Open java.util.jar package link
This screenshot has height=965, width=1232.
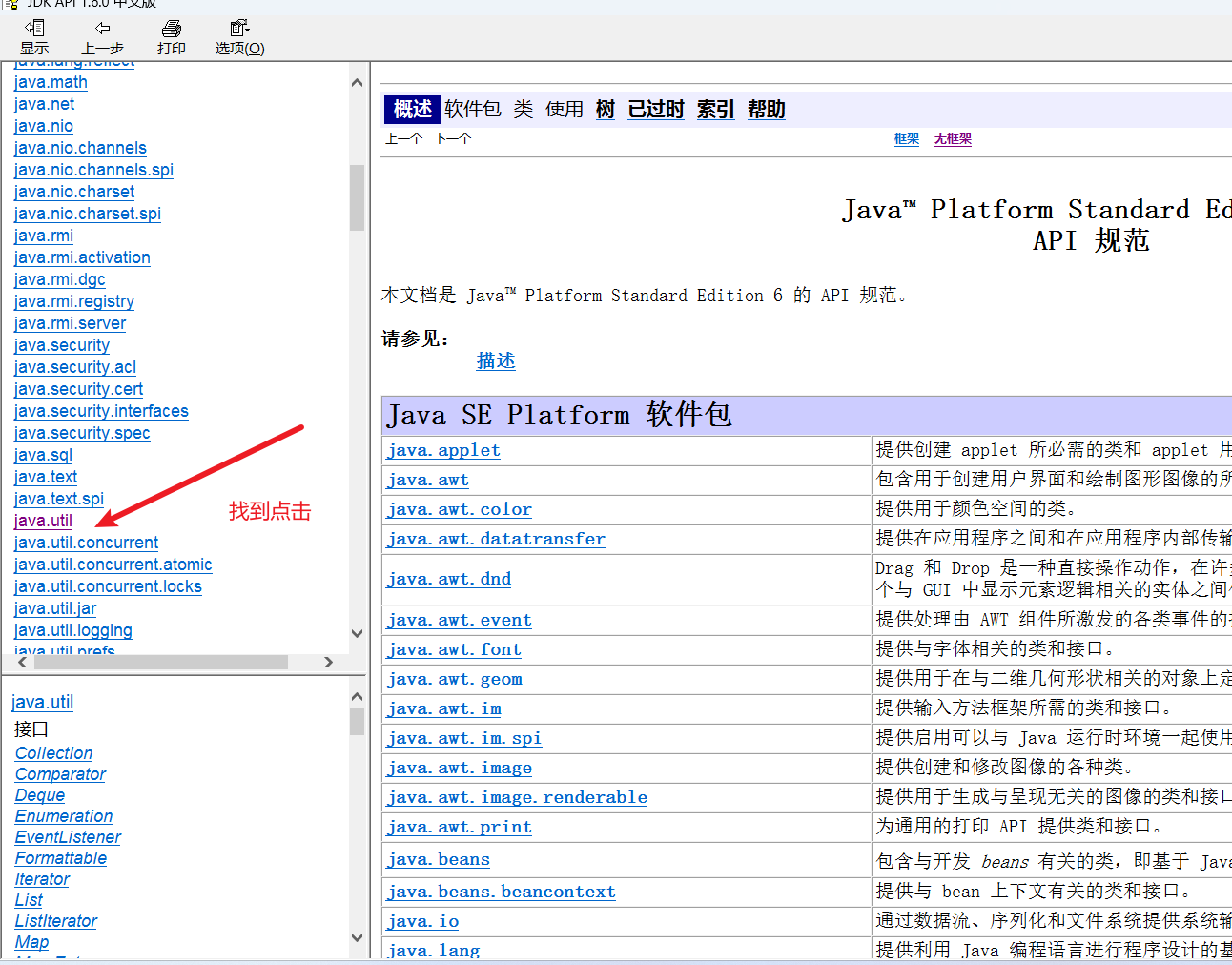(55, 608)
